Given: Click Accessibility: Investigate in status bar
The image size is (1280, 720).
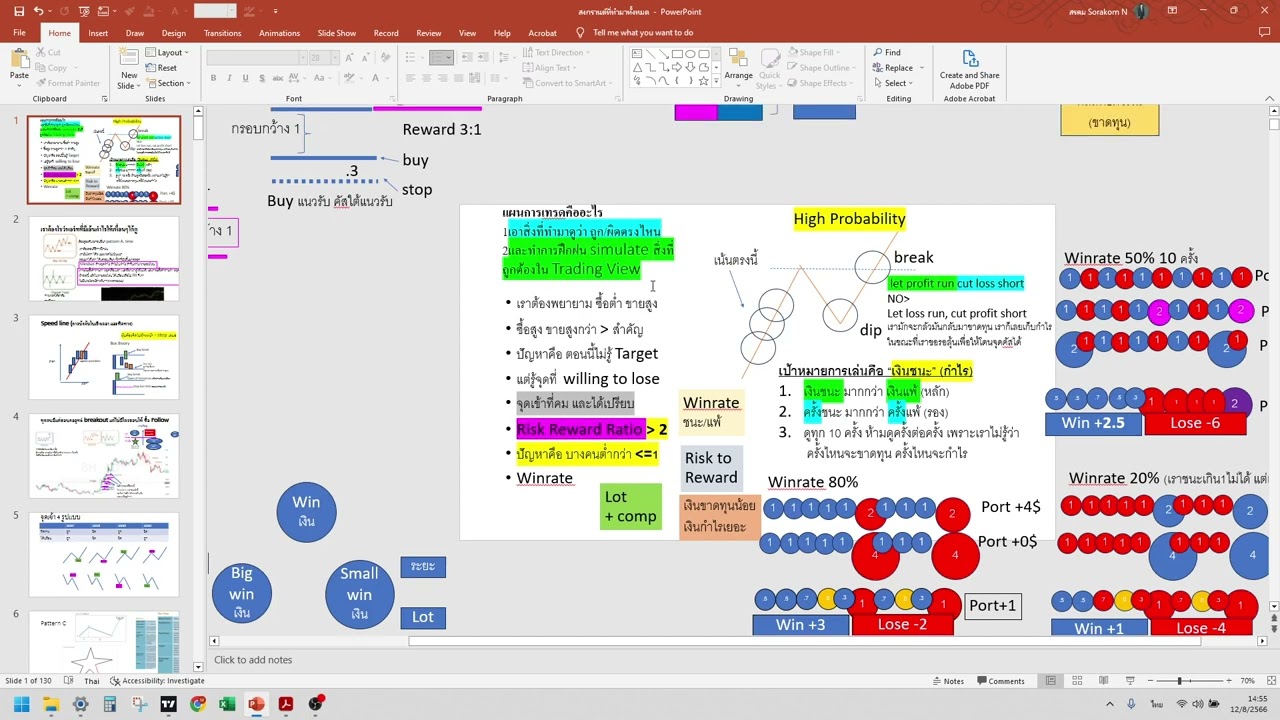Looking at the screenshot, I should 157,681.
